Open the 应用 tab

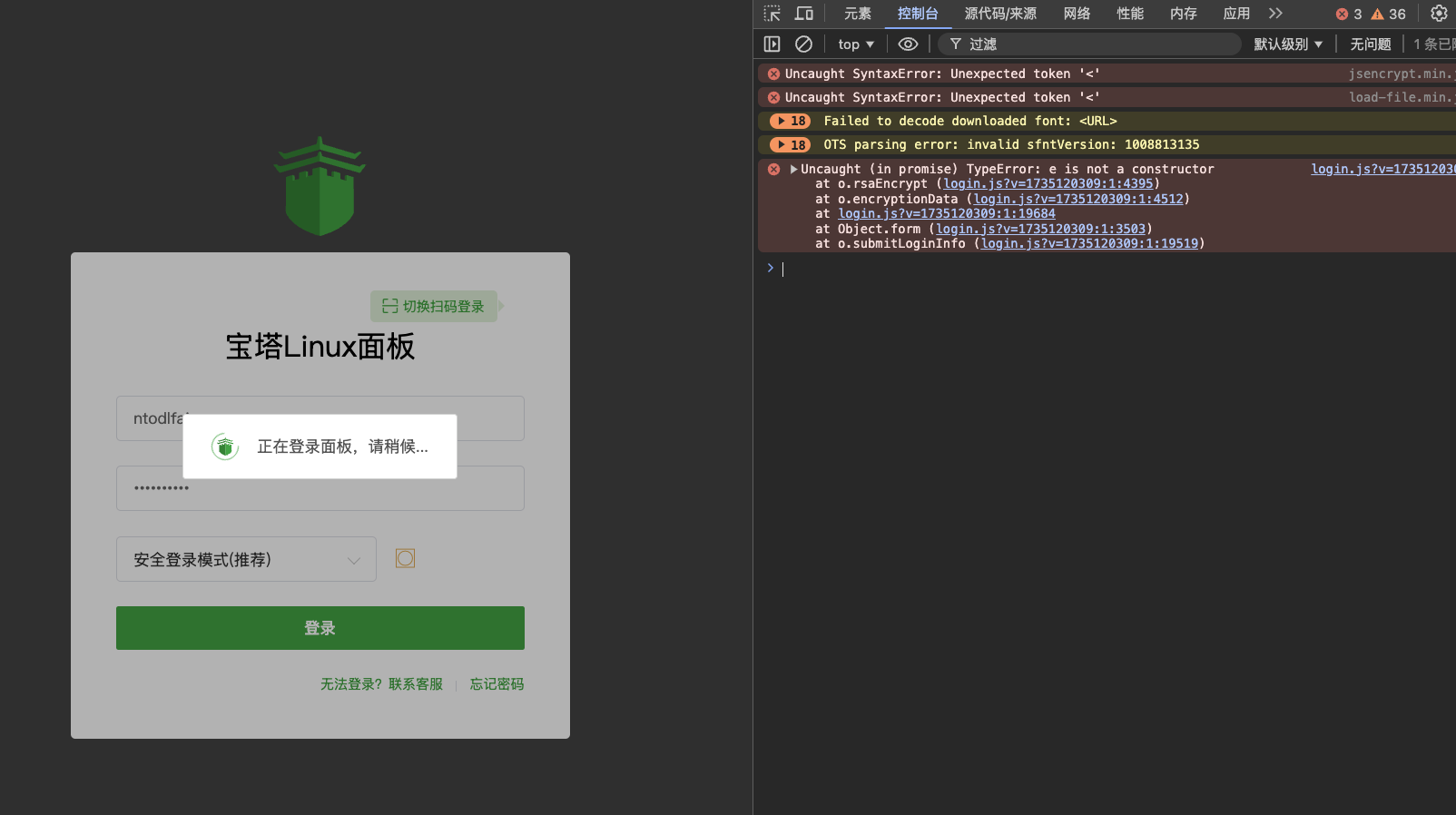[1236, 14]
